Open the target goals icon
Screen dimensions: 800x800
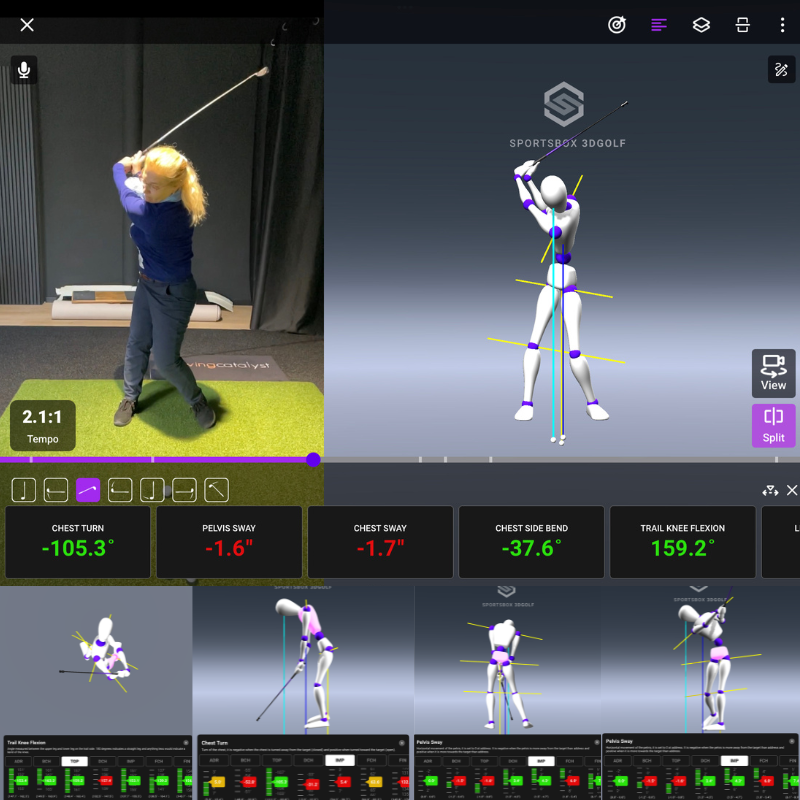click(x=617, y=25)
